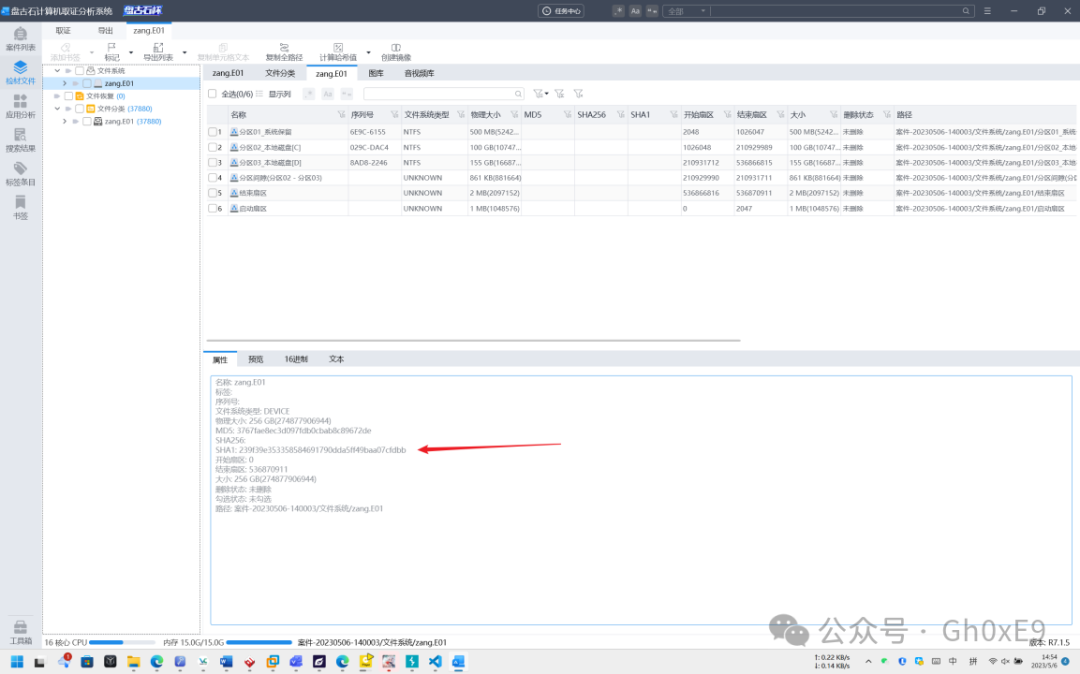Check the 全选(0/6) checkbox
Image resolution: width=1080 pixels, height=674 pixels.
212,94
